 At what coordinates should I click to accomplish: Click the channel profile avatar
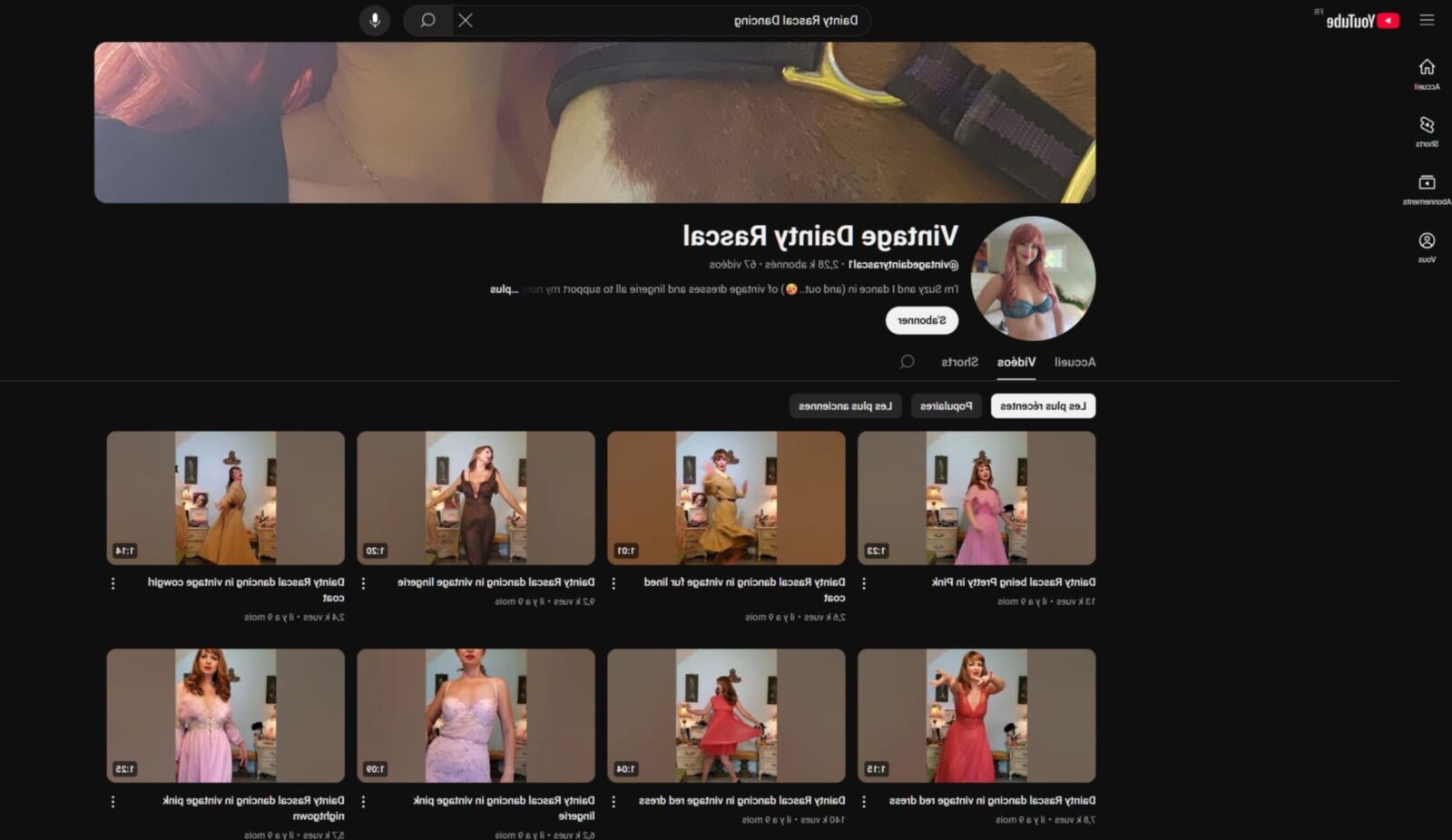pos(1033,278)
